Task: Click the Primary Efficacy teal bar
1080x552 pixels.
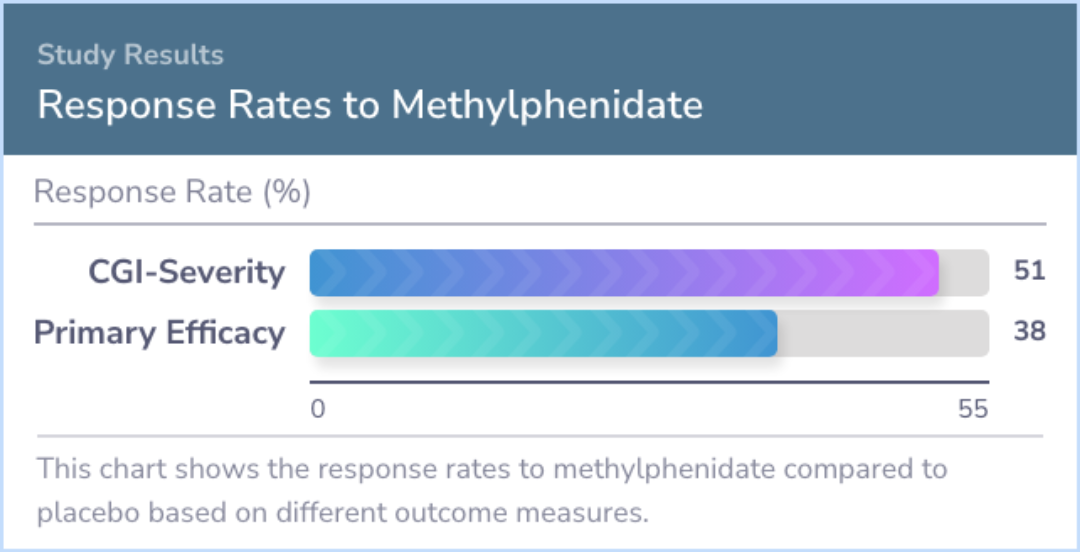Action: pyautogui.click(x=543, y=334)
